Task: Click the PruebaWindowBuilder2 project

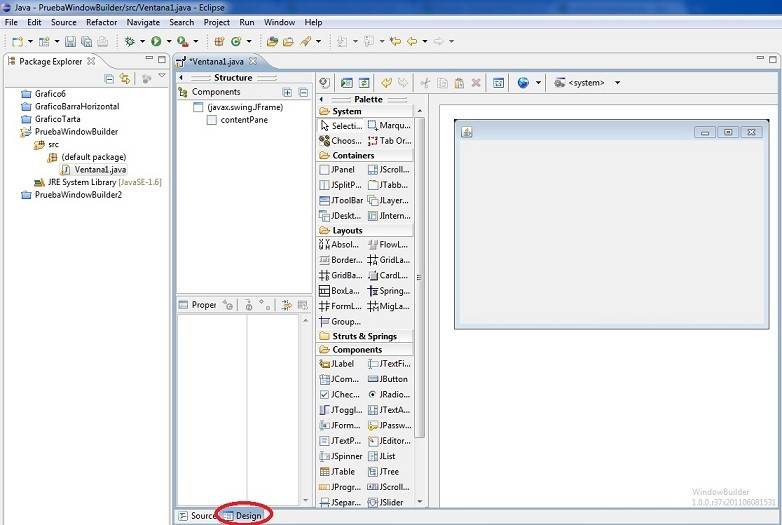Action: pyautogui.click(x=78, y=195)
